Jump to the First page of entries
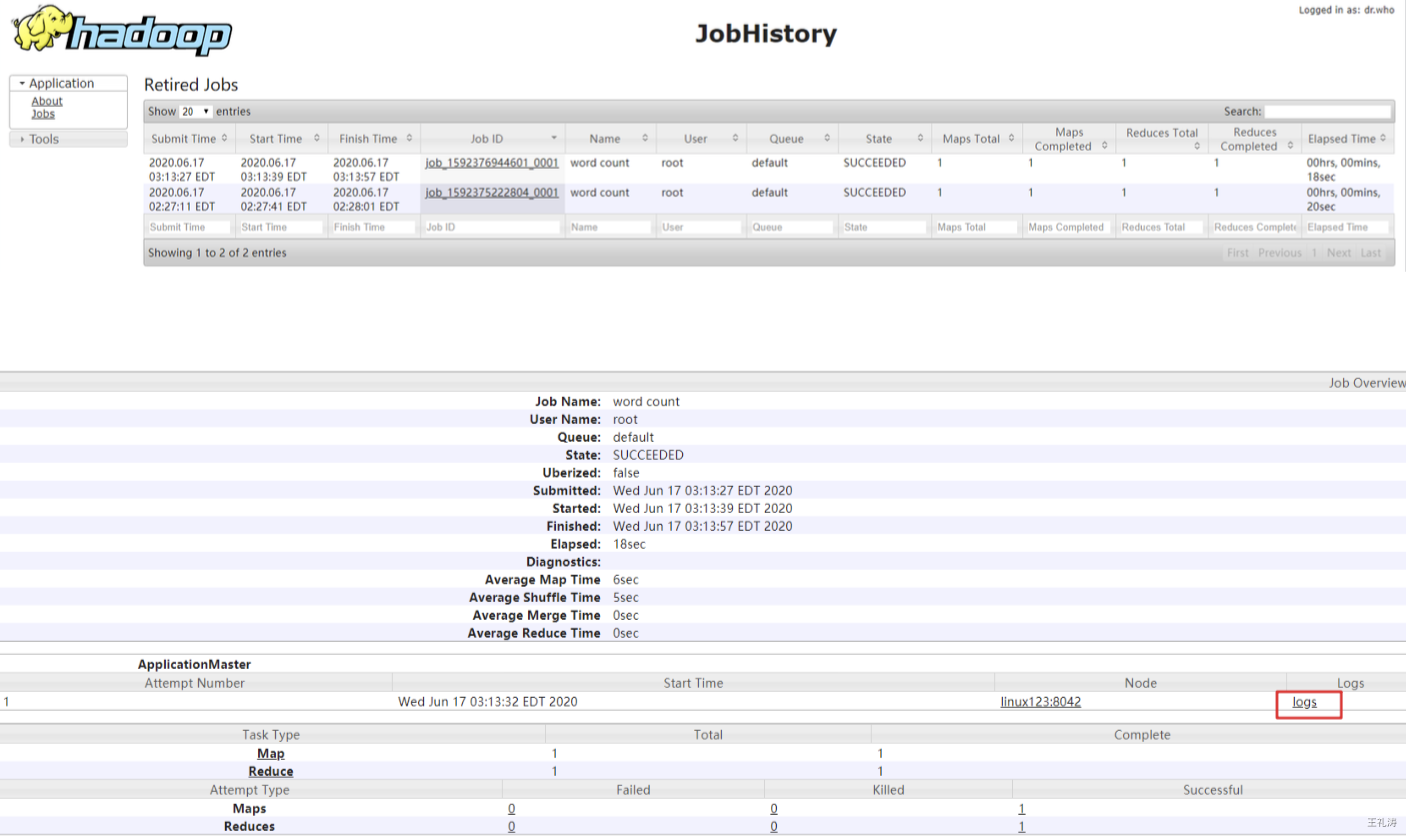The image size is (1406, 836). coord(1238,253)
